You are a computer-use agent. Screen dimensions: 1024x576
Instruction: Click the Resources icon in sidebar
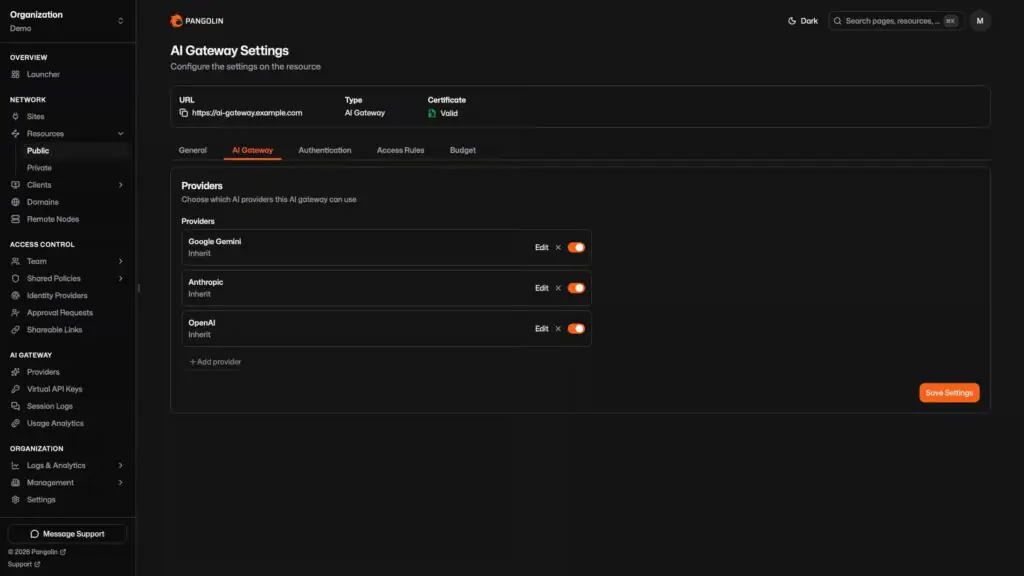(x=16, y=133)
